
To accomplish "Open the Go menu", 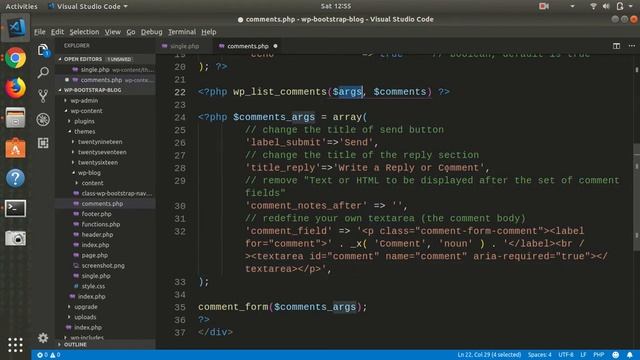I will [x=131, y=32].
